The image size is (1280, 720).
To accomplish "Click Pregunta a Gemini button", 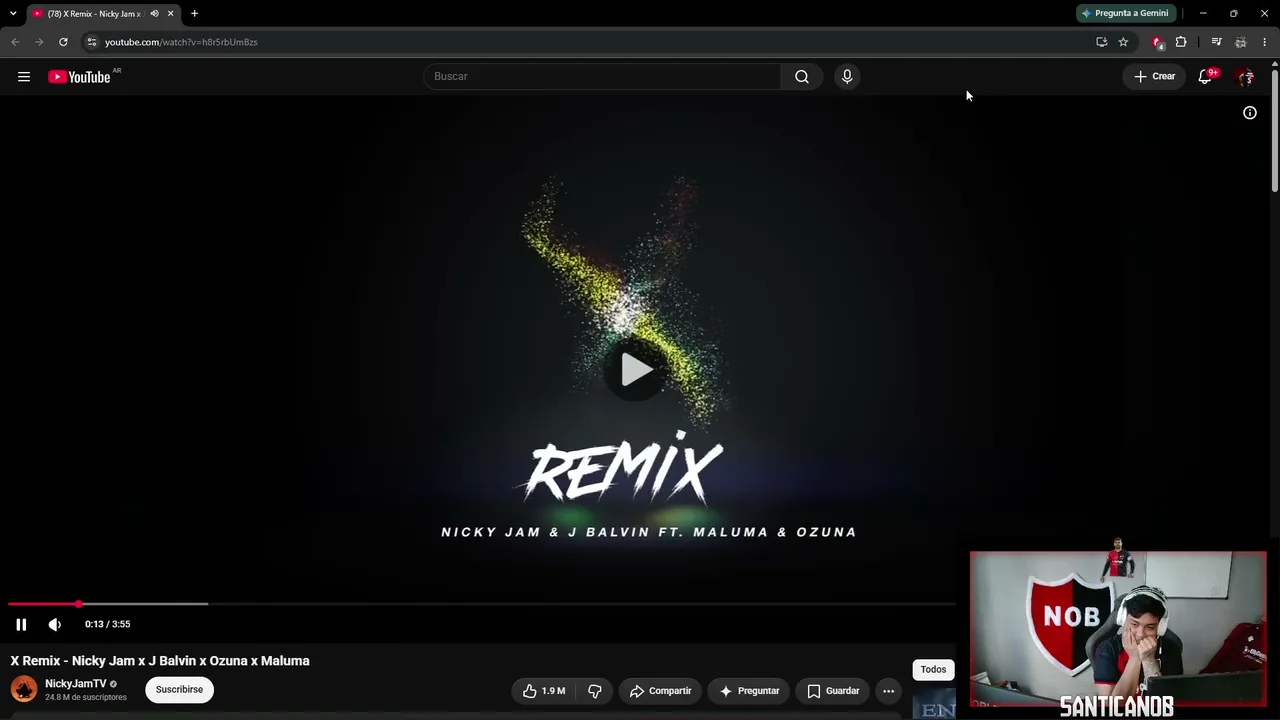I will coord(1124,13).
